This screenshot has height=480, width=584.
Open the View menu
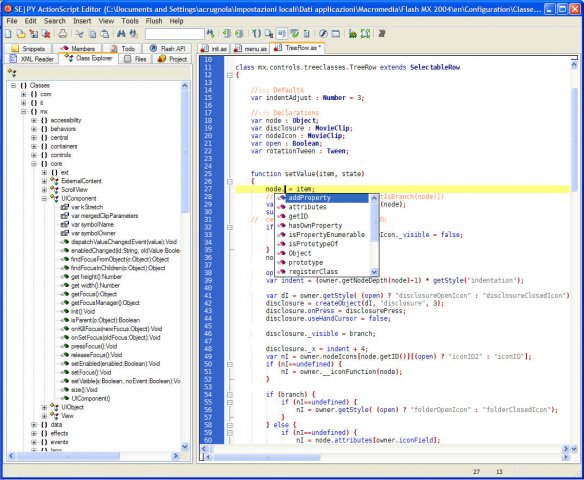pos(106,21)
